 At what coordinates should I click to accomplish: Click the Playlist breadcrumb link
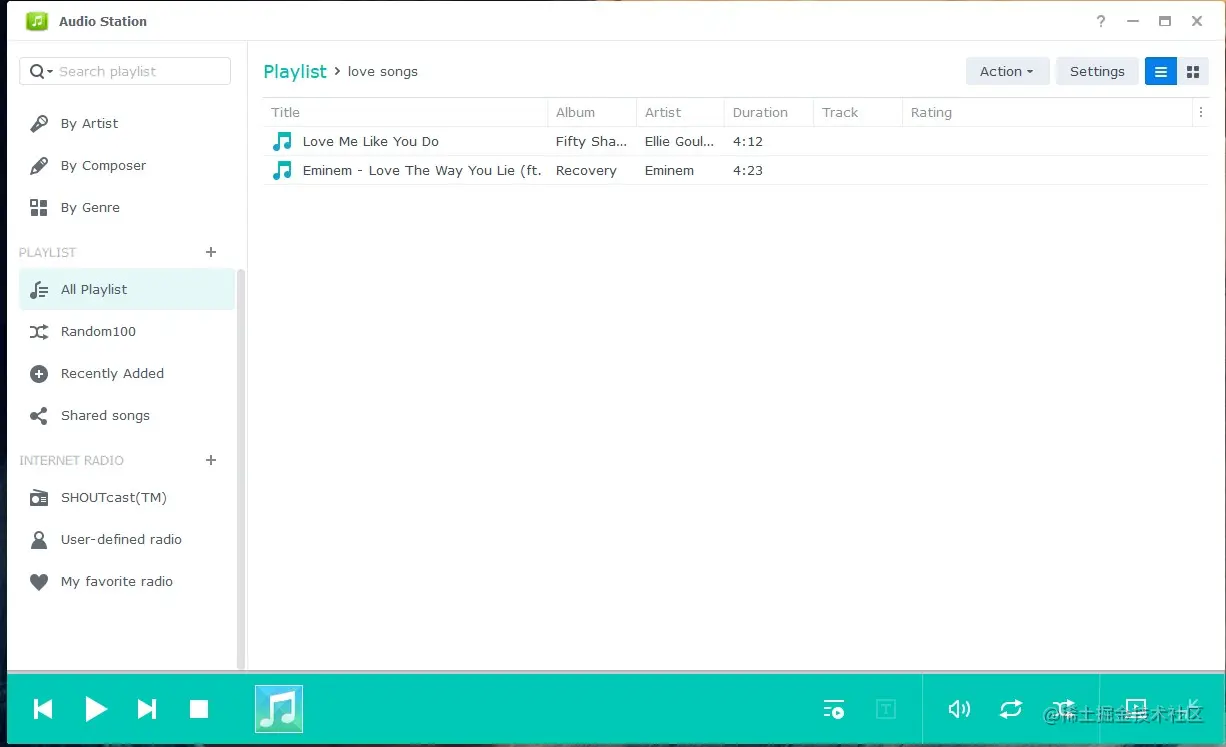(x=295, y=71)
